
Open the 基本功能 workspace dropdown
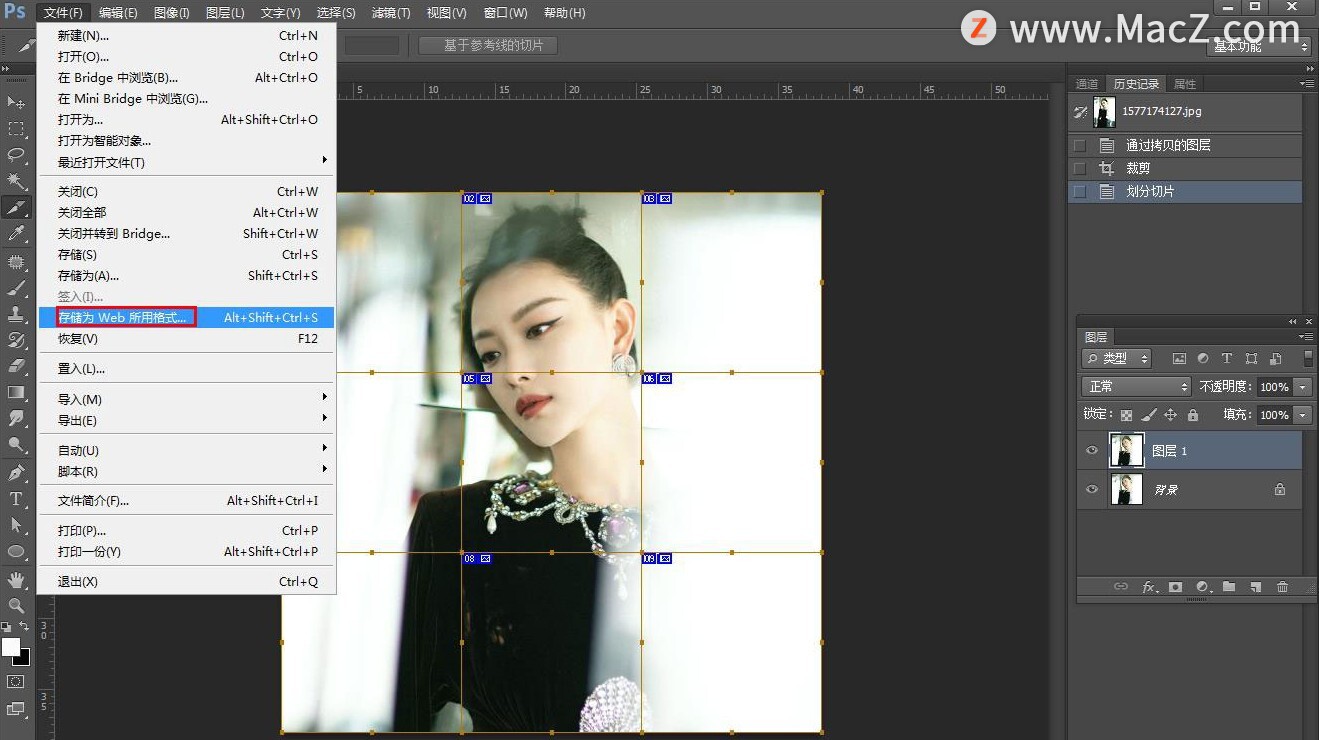1260,46
